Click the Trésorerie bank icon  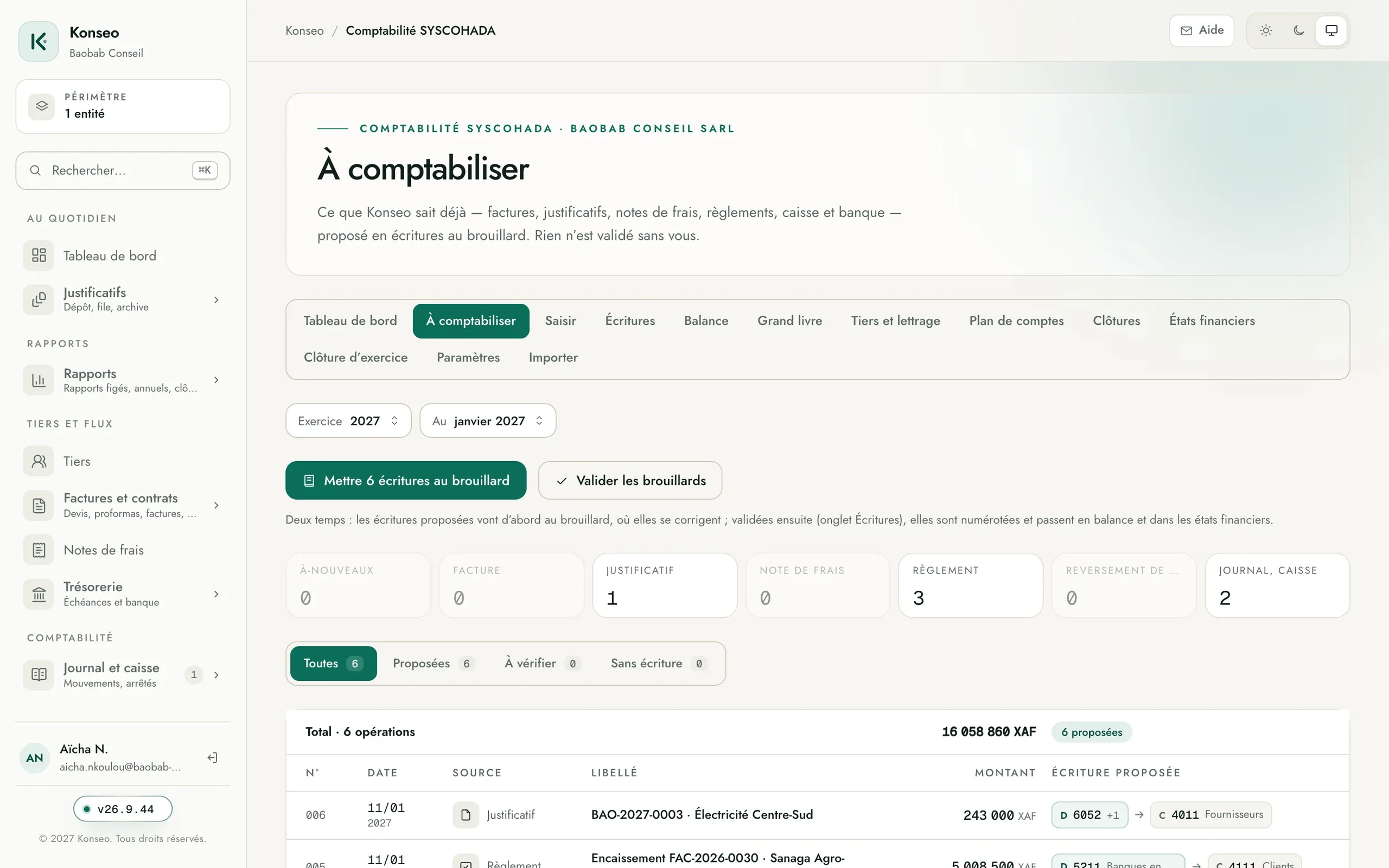coord(39,594)
